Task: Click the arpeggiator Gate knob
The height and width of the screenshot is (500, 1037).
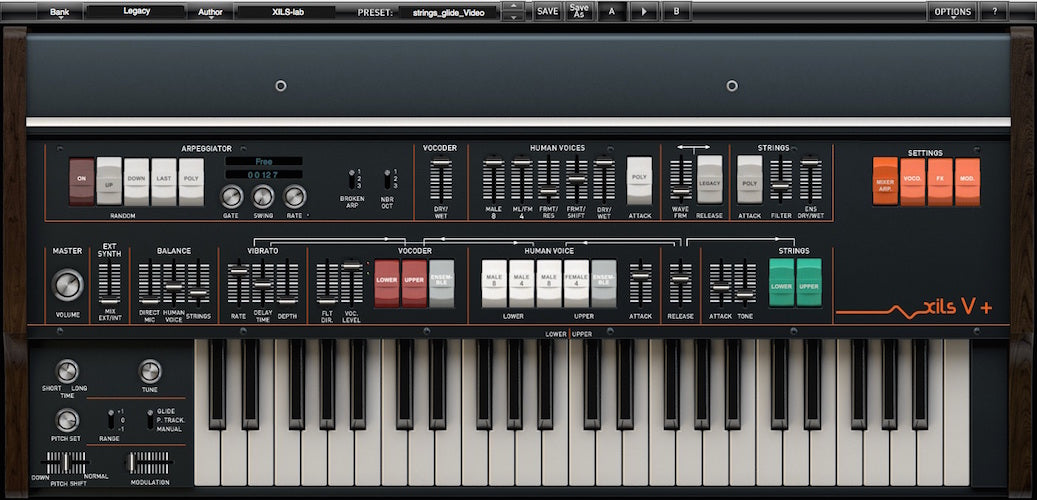Action: 232,196
